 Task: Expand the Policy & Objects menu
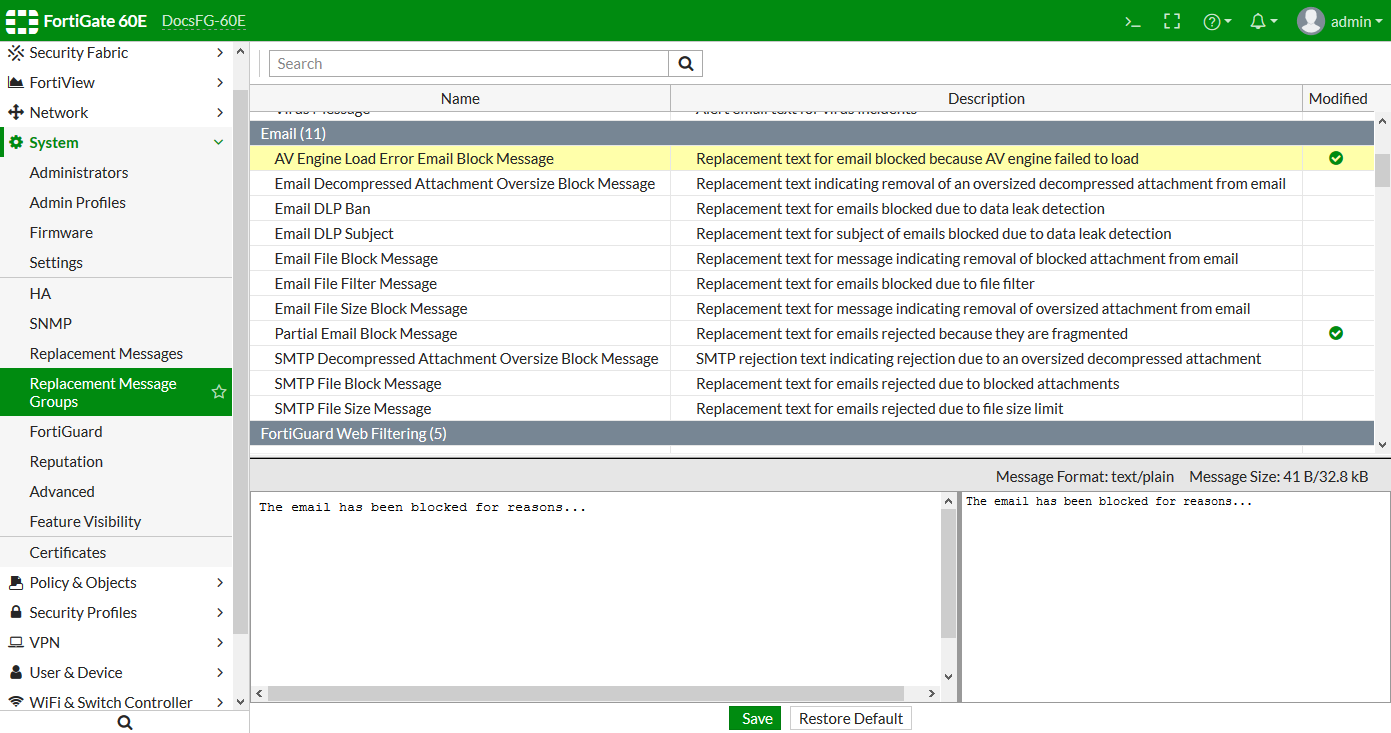[x=219, y=583]
